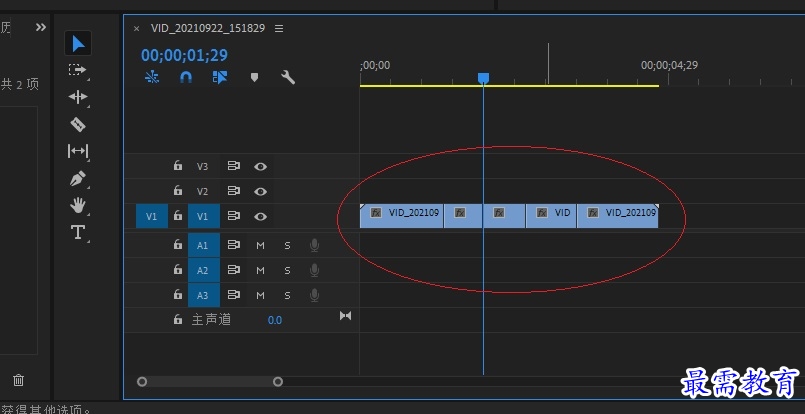Viewport: 805px width, 414px height.
Task: Select the Type tool
Action: [78, 232]
